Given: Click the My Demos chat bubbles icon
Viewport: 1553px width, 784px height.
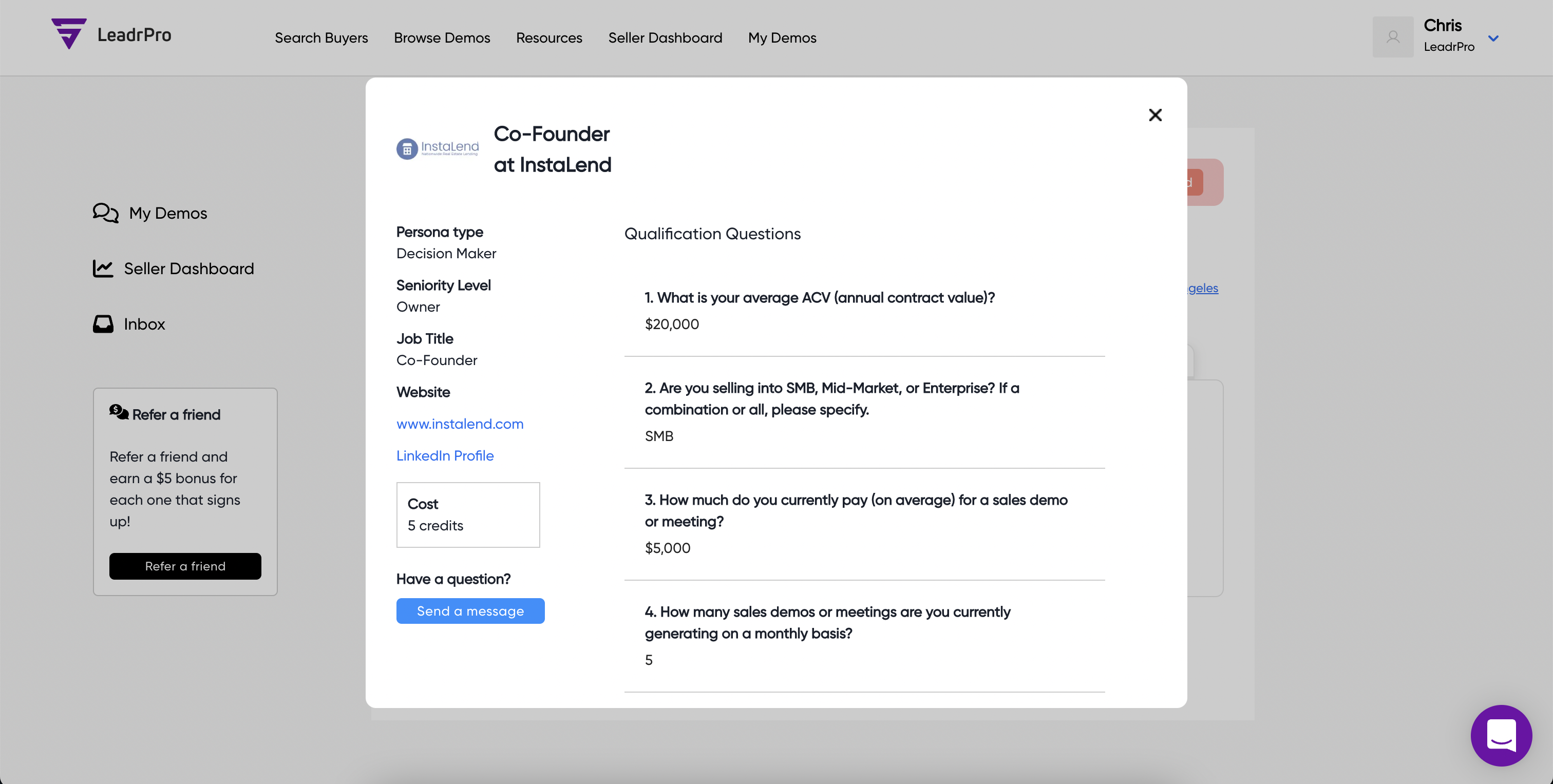Looking at the screenshot, I should pyautogui.click(x=105, y=213).
